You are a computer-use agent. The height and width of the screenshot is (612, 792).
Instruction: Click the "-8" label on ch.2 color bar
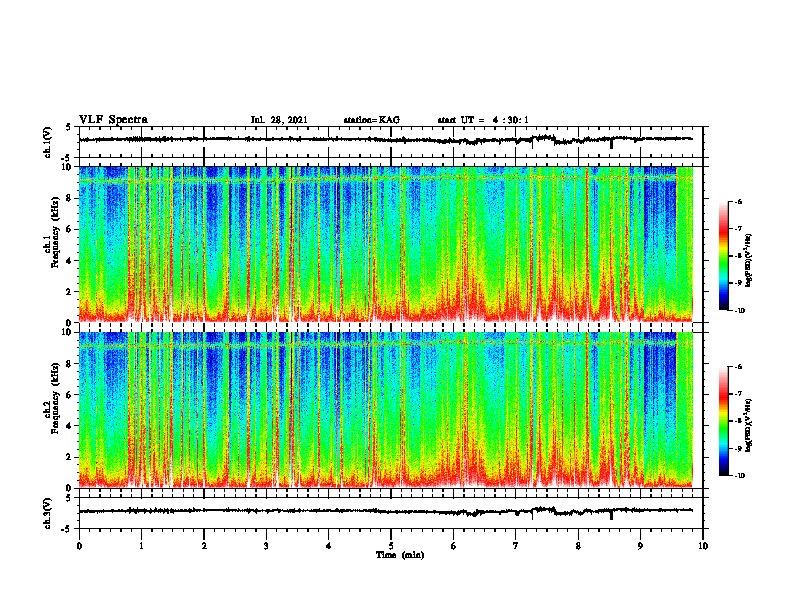coord(738,421)
